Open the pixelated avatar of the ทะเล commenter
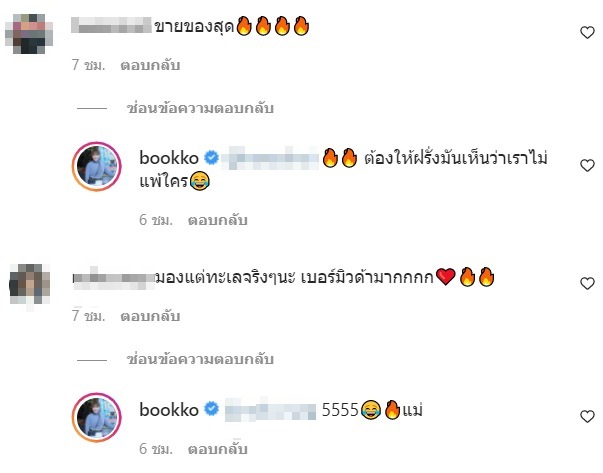 pyautogui.click(x=29, y=285)
